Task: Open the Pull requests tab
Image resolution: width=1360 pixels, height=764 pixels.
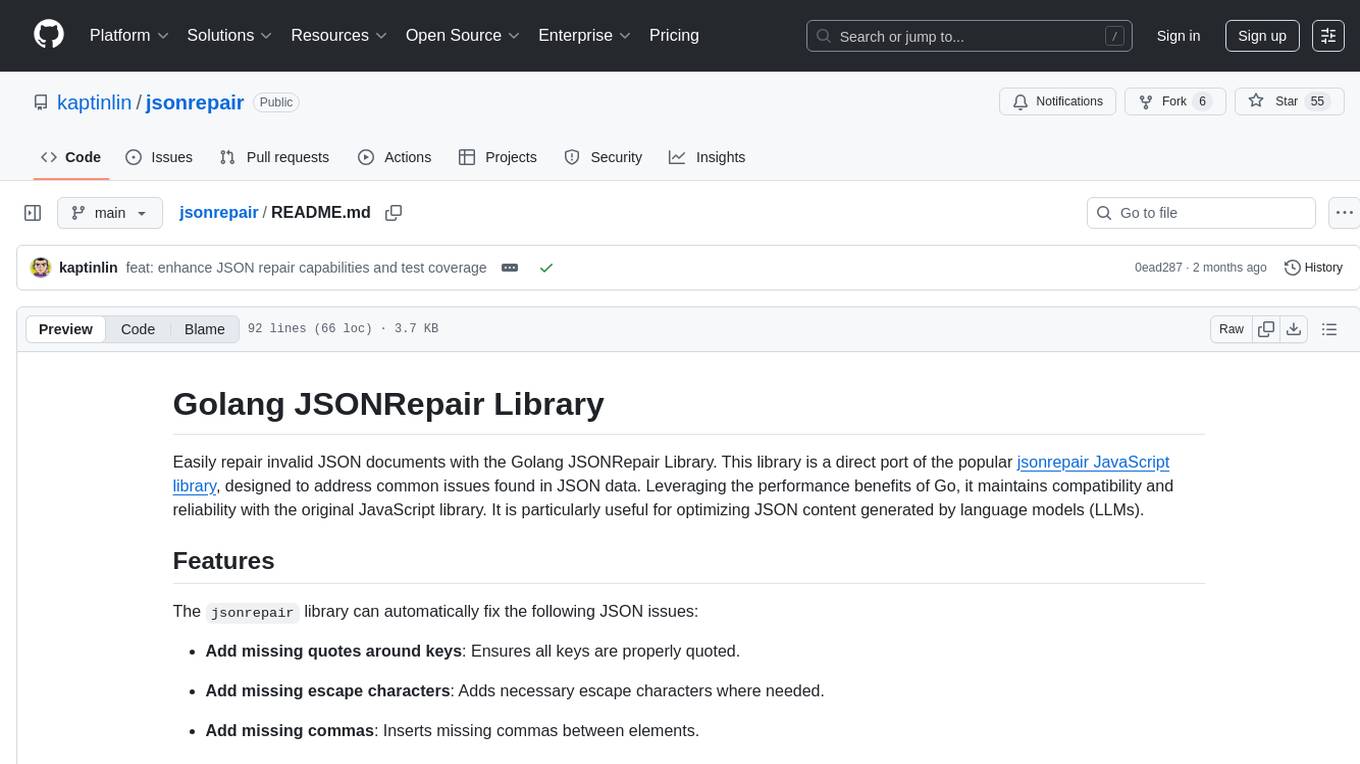Action: point(274,157)
